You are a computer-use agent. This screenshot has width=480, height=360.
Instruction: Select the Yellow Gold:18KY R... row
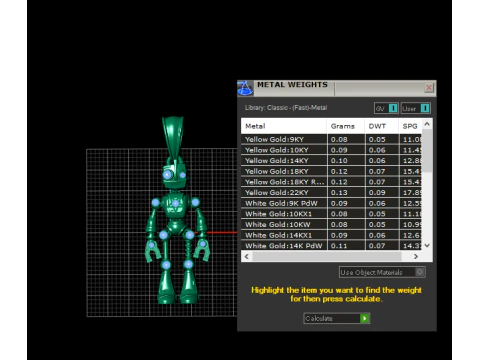pos(331,182)
